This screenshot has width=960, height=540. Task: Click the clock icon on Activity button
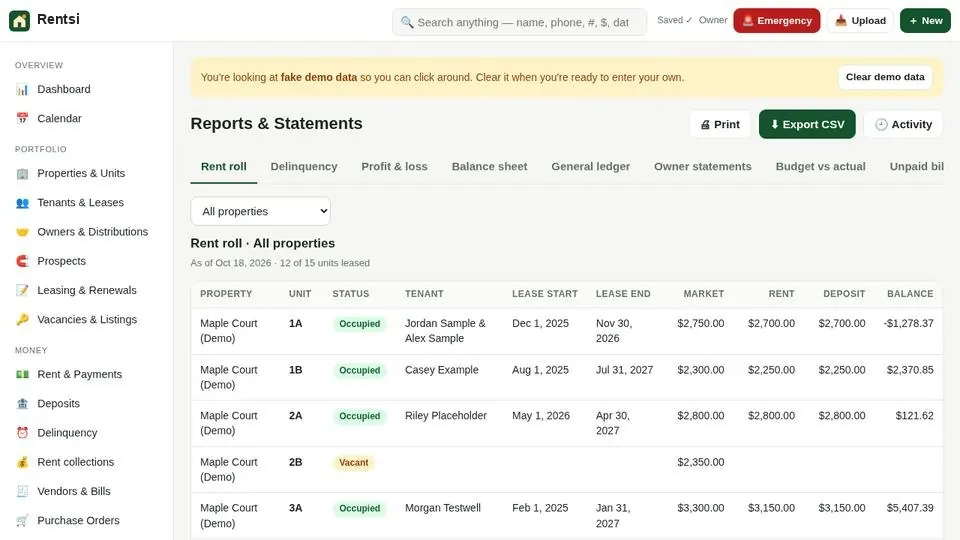pos(881,125)
